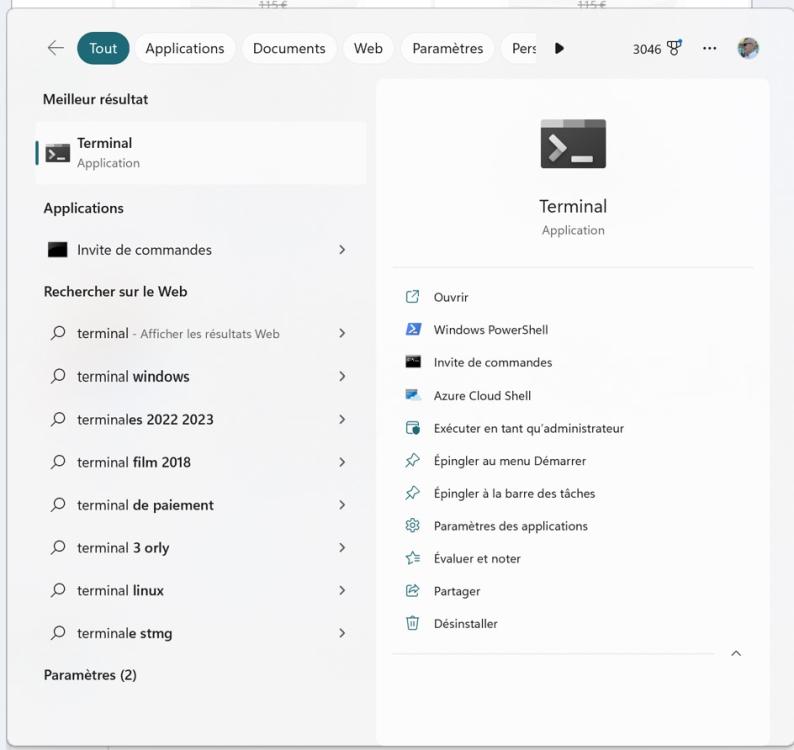Expand Invite de commandes result chevron

[x=342, y=250]
